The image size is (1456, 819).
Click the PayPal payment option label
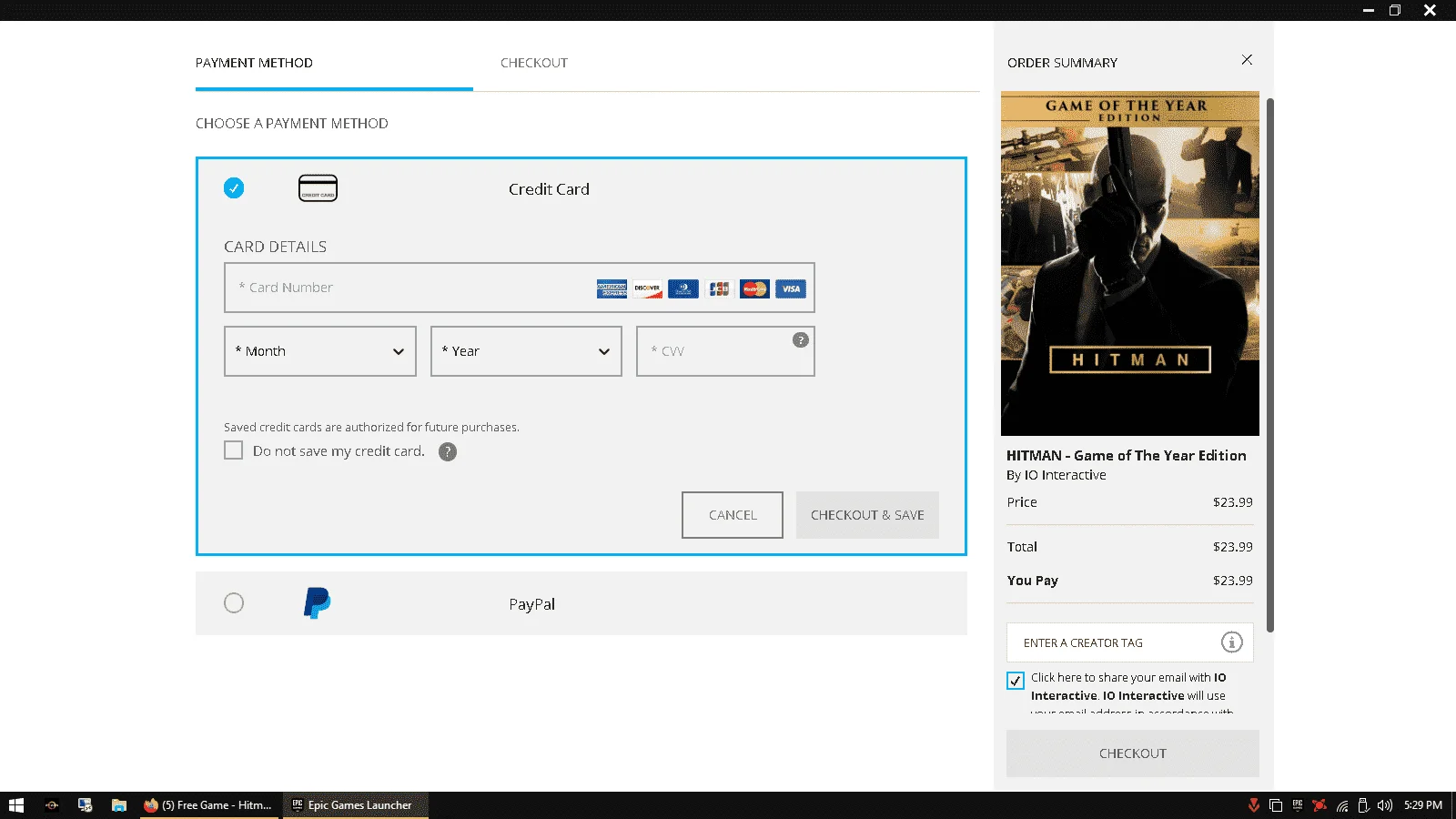[532, 604]
